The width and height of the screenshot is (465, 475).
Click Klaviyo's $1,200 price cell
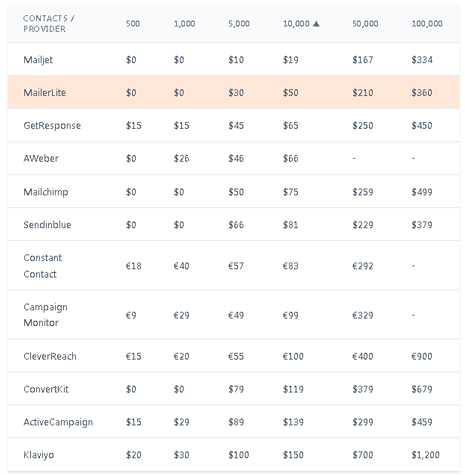tap(426, 455)
